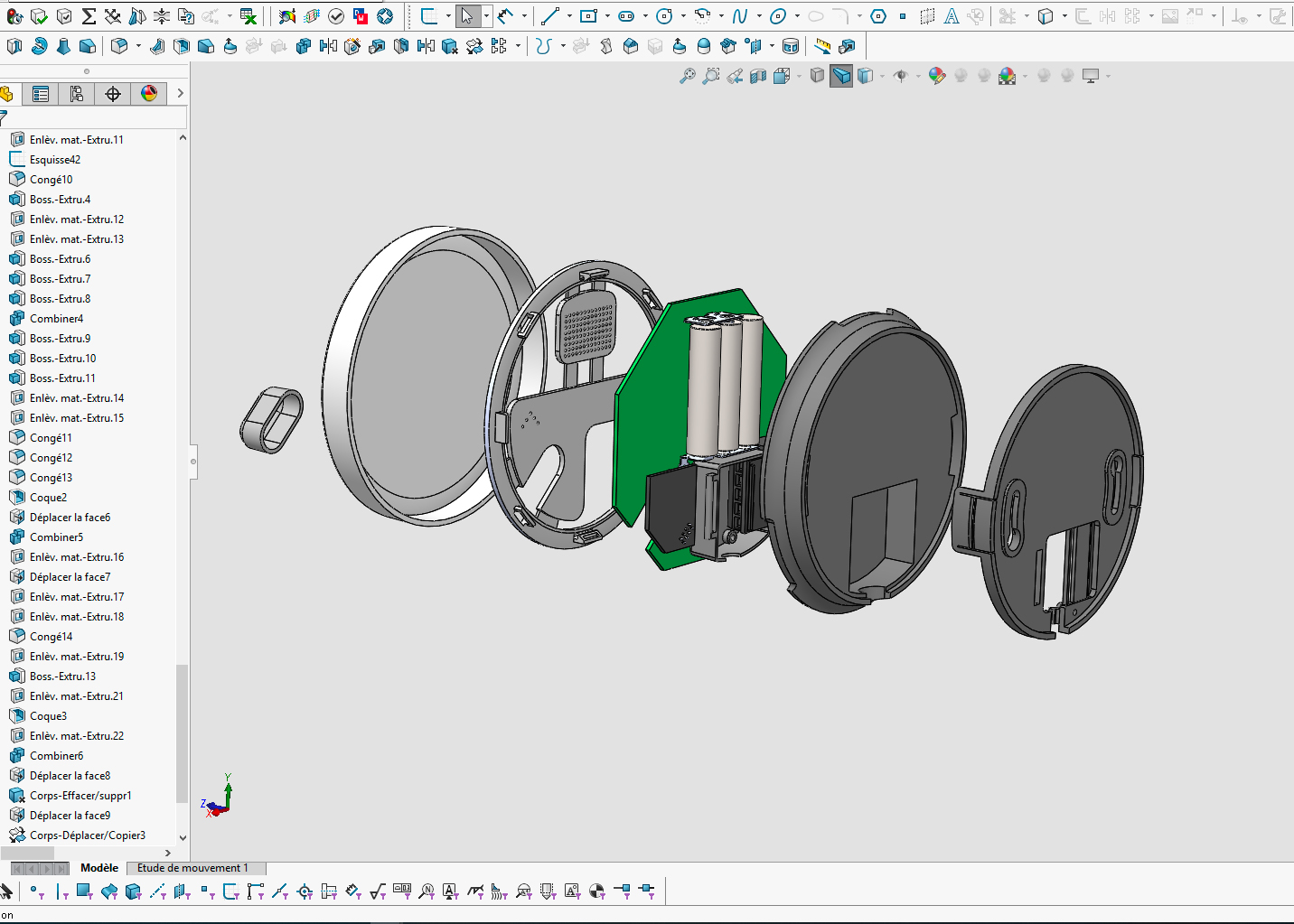Viewport: 1294px width, 924px height.
Task: Open the PropertyManager tab
Action: coord(41,94)
